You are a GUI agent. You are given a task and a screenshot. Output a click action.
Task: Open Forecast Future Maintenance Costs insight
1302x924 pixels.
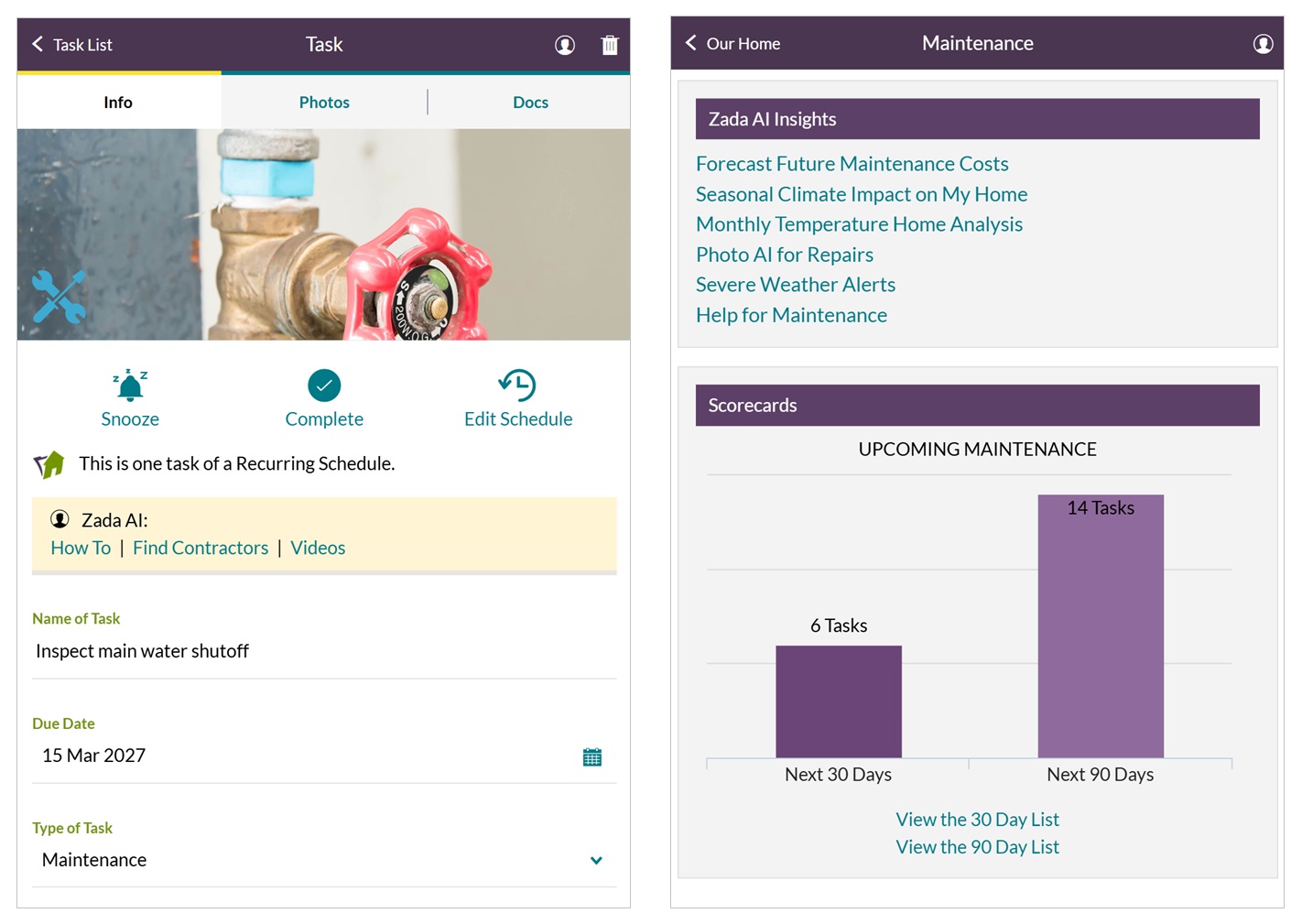point(852,164)
